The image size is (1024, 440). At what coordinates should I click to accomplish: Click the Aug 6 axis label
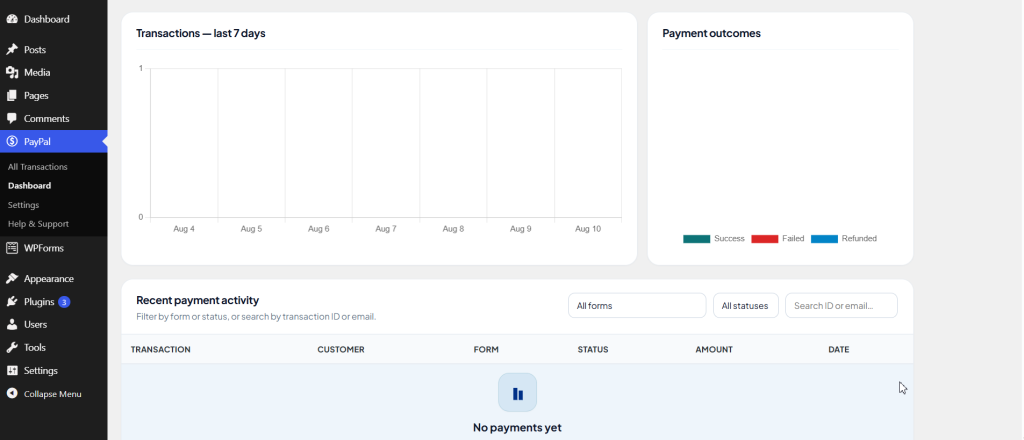(319, 229)
